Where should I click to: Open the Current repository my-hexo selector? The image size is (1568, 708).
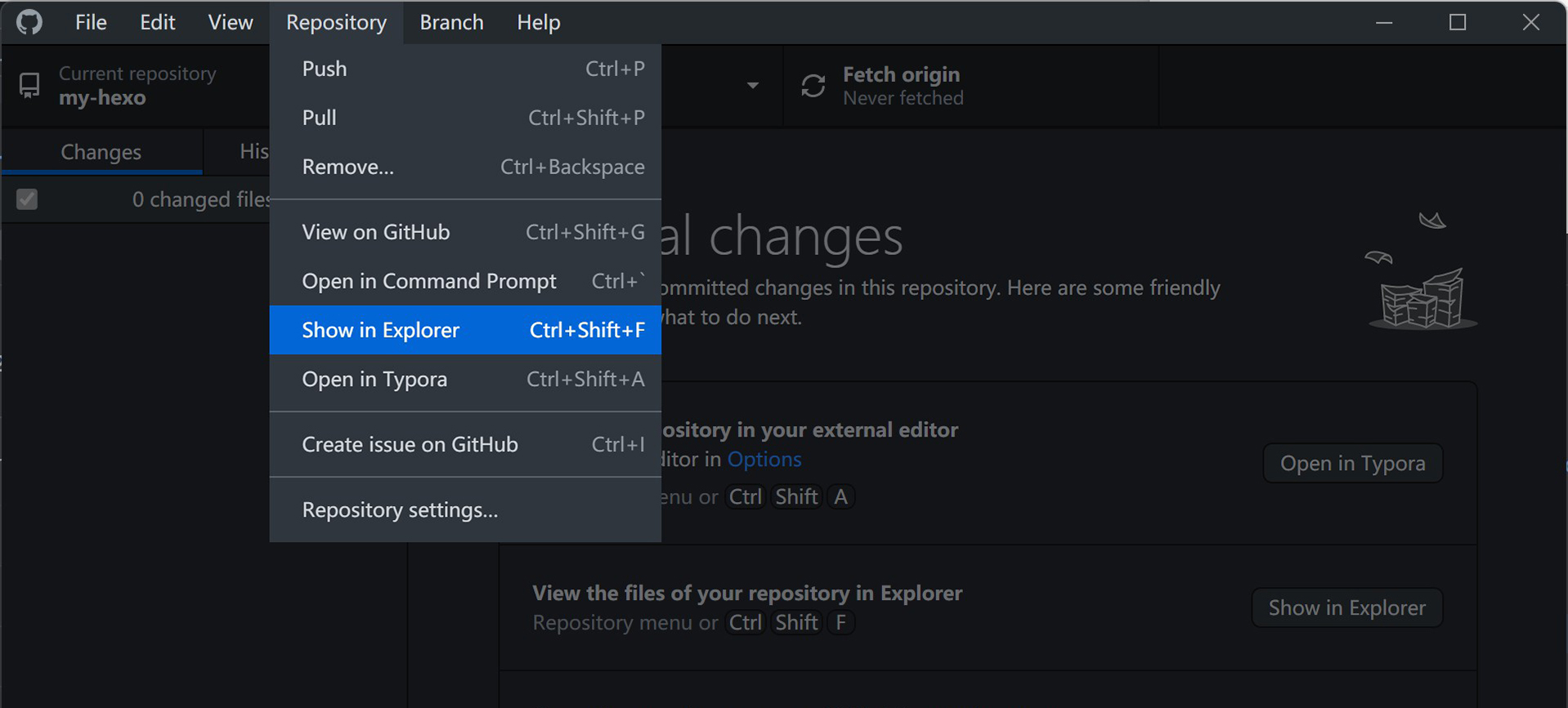coord(136,86)
